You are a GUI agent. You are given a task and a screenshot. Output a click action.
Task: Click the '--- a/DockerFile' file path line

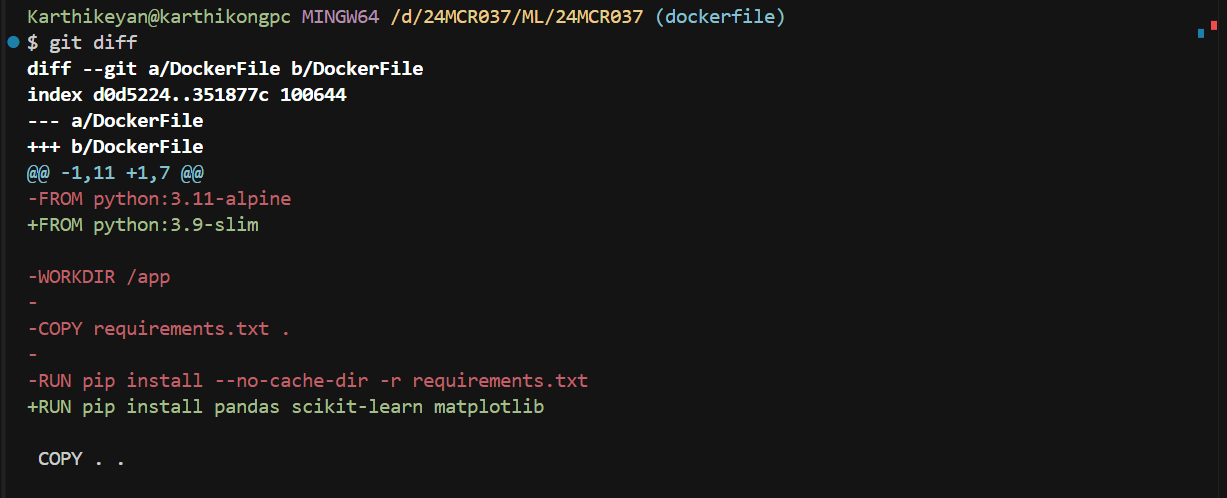click(115, 121)
